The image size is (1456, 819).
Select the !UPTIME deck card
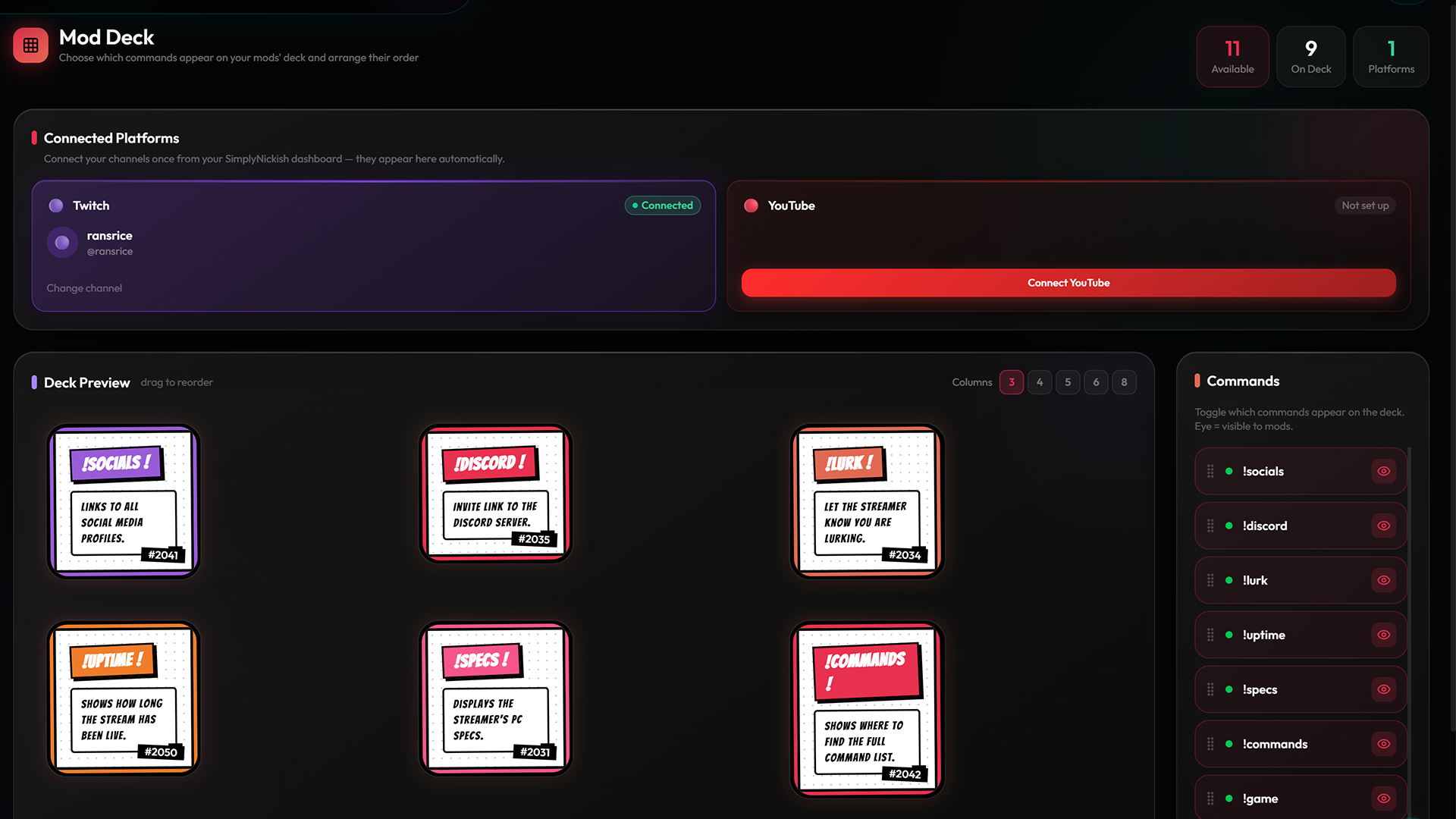[x=124, y=698]
